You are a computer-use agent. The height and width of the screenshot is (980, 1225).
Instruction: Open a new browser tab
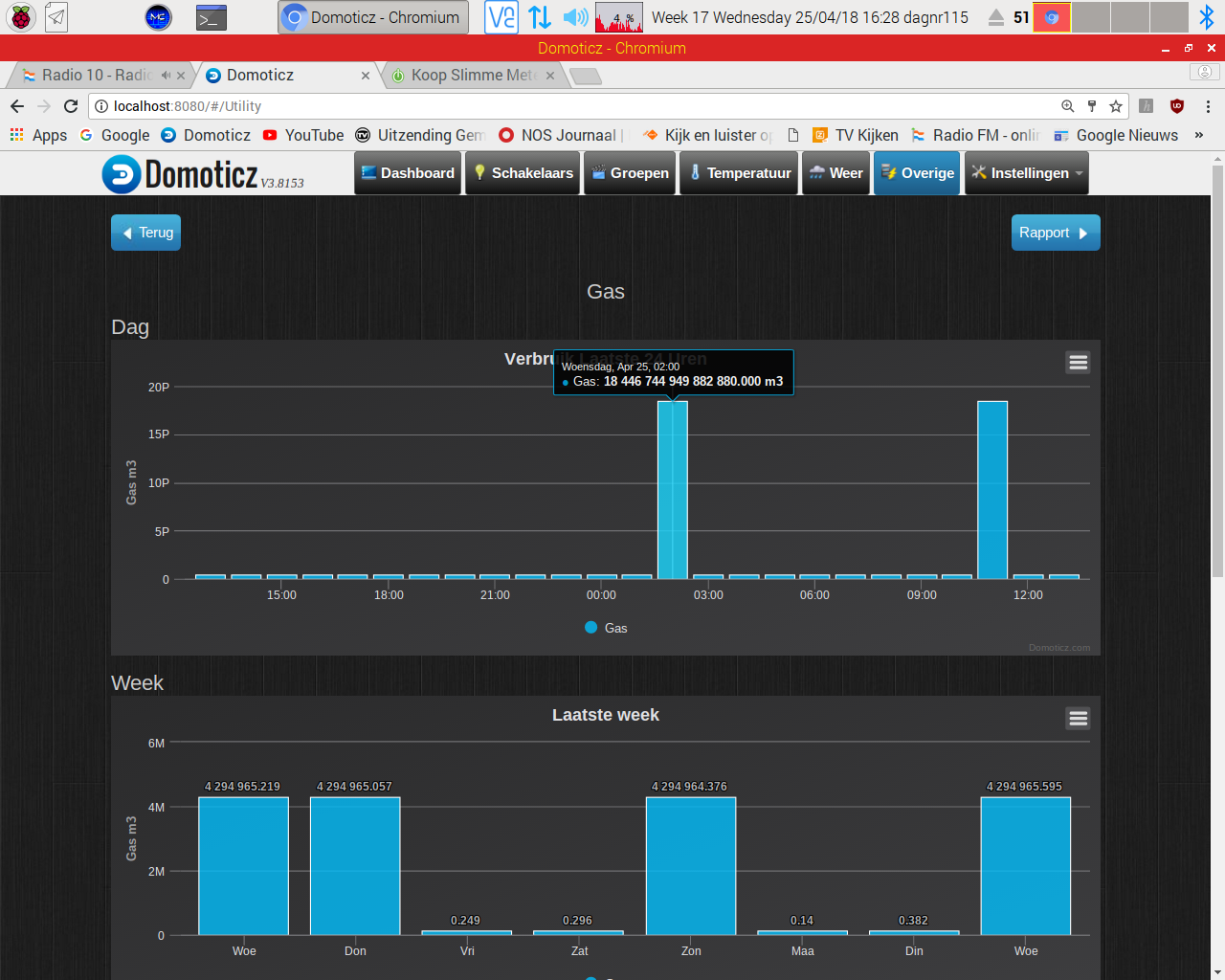(586, 76)
